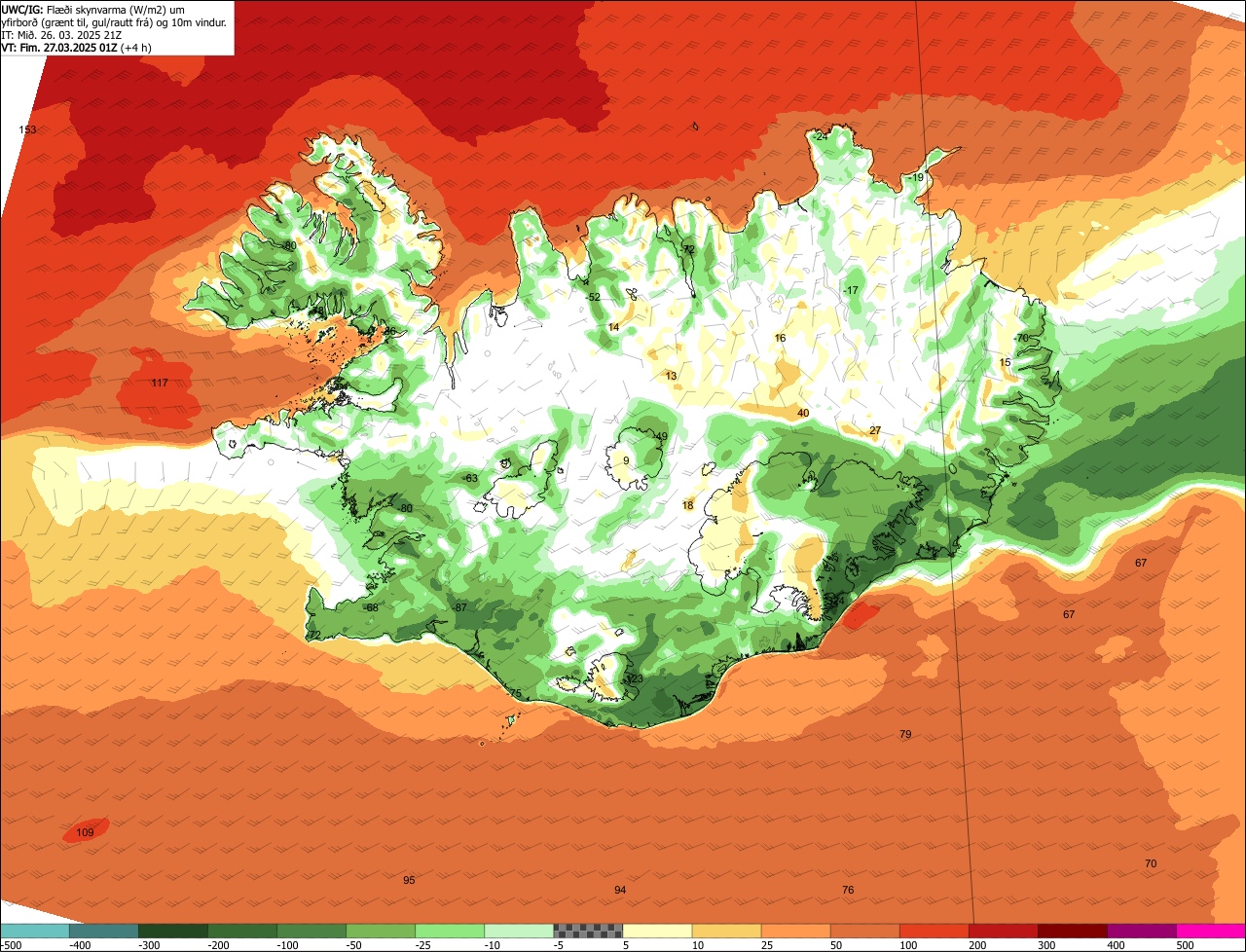This screenshot has height=952, width=1246.
Task: Click the dark teal -400 to -300 legend swatch
Action: pos(103,931)
